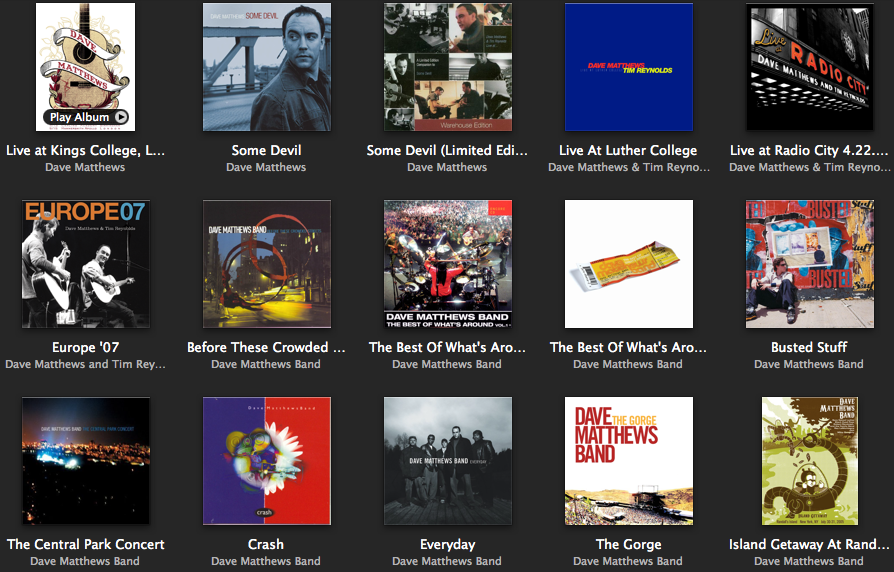Select the Radio City marquee album art
This screenshot has height=572, width=894.
pyautogui.click(x=810, y=67)
